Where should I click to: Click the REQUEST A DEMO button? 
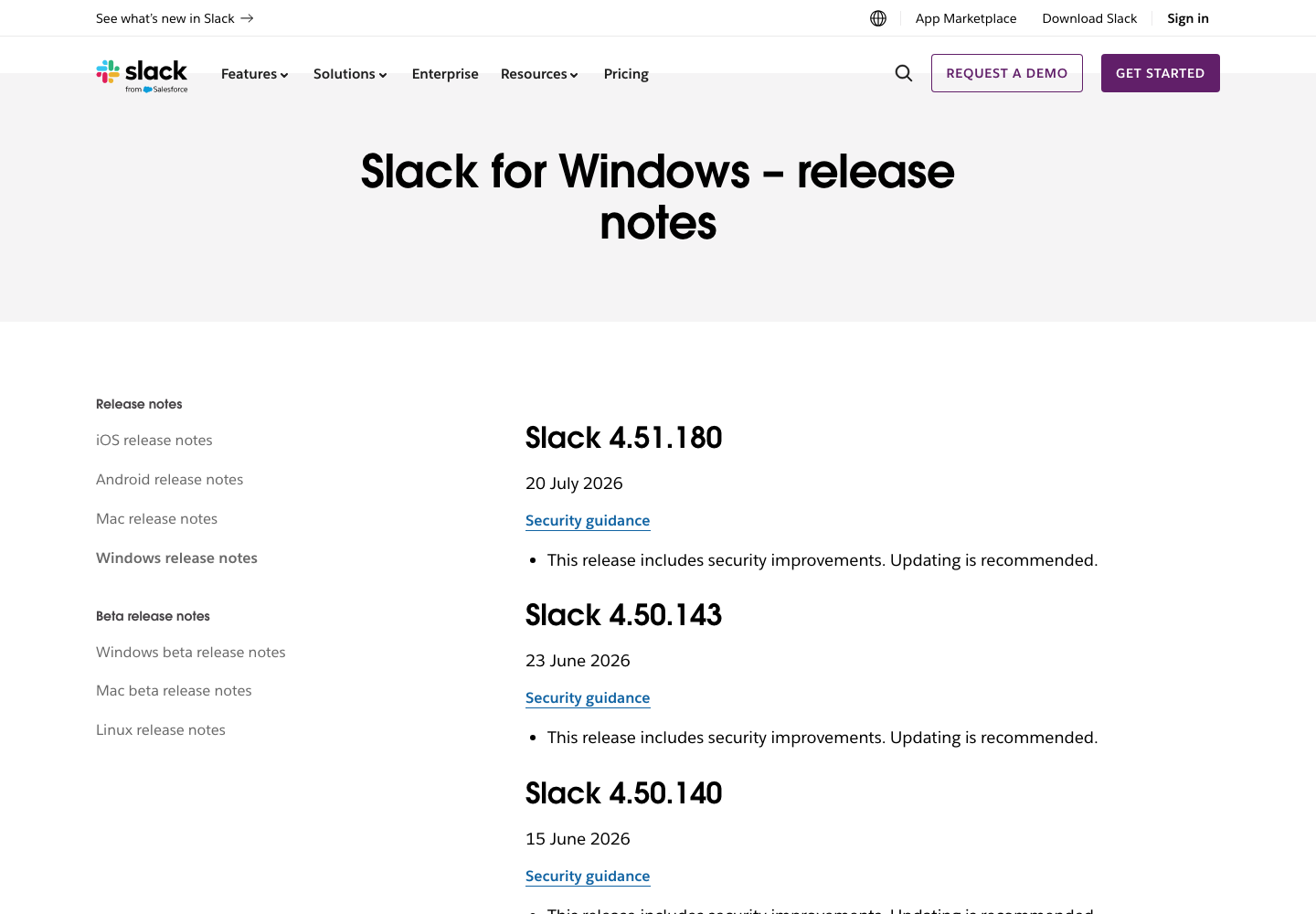pyautogui.click(x=1007, y=73)
